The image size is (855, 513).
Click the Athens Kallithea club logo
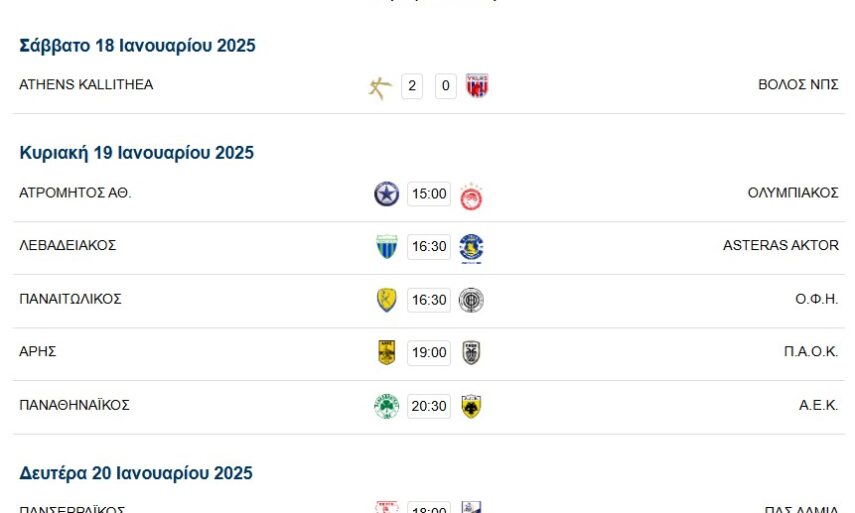379,88
